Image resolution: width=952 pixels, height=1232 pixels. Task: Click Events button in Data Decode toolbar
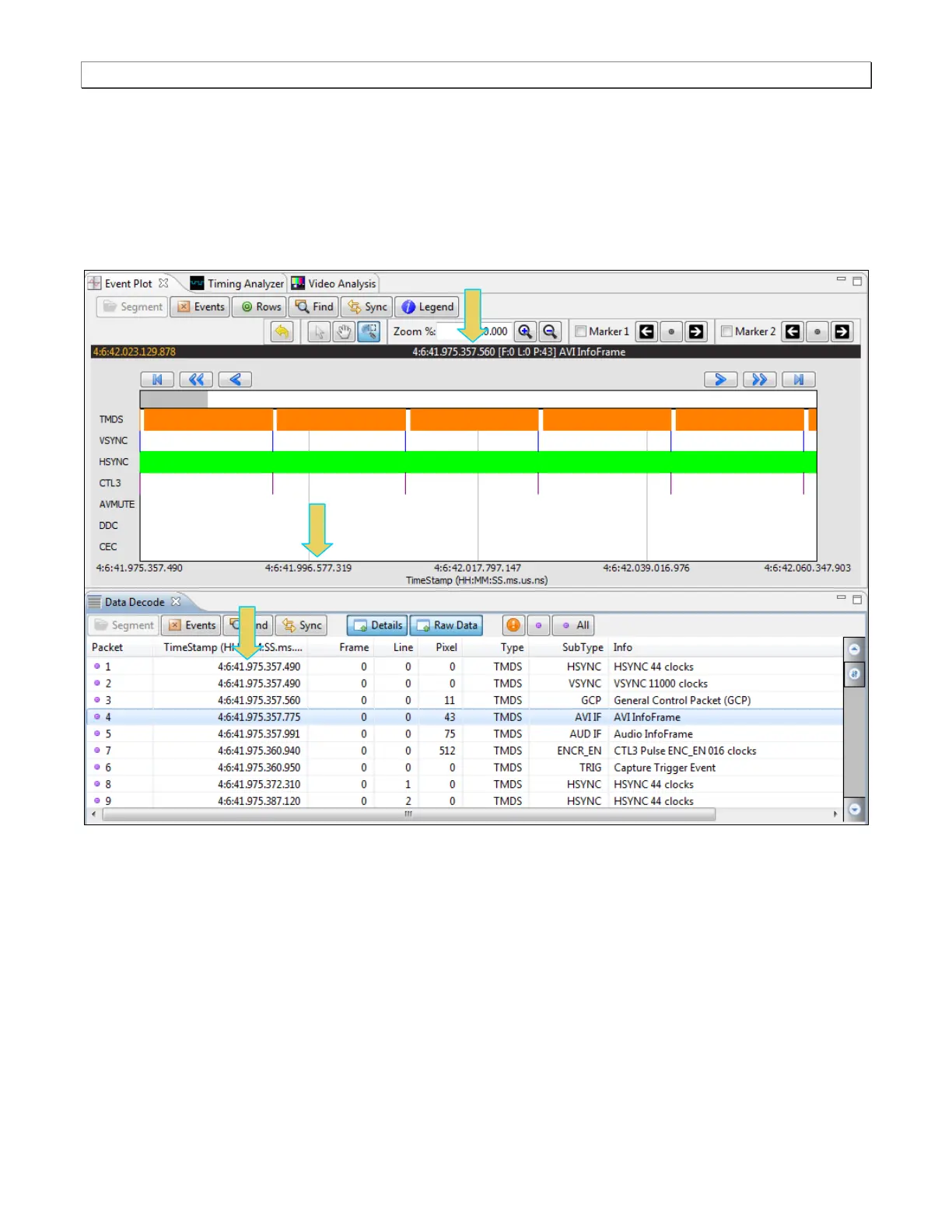[192, 625]
